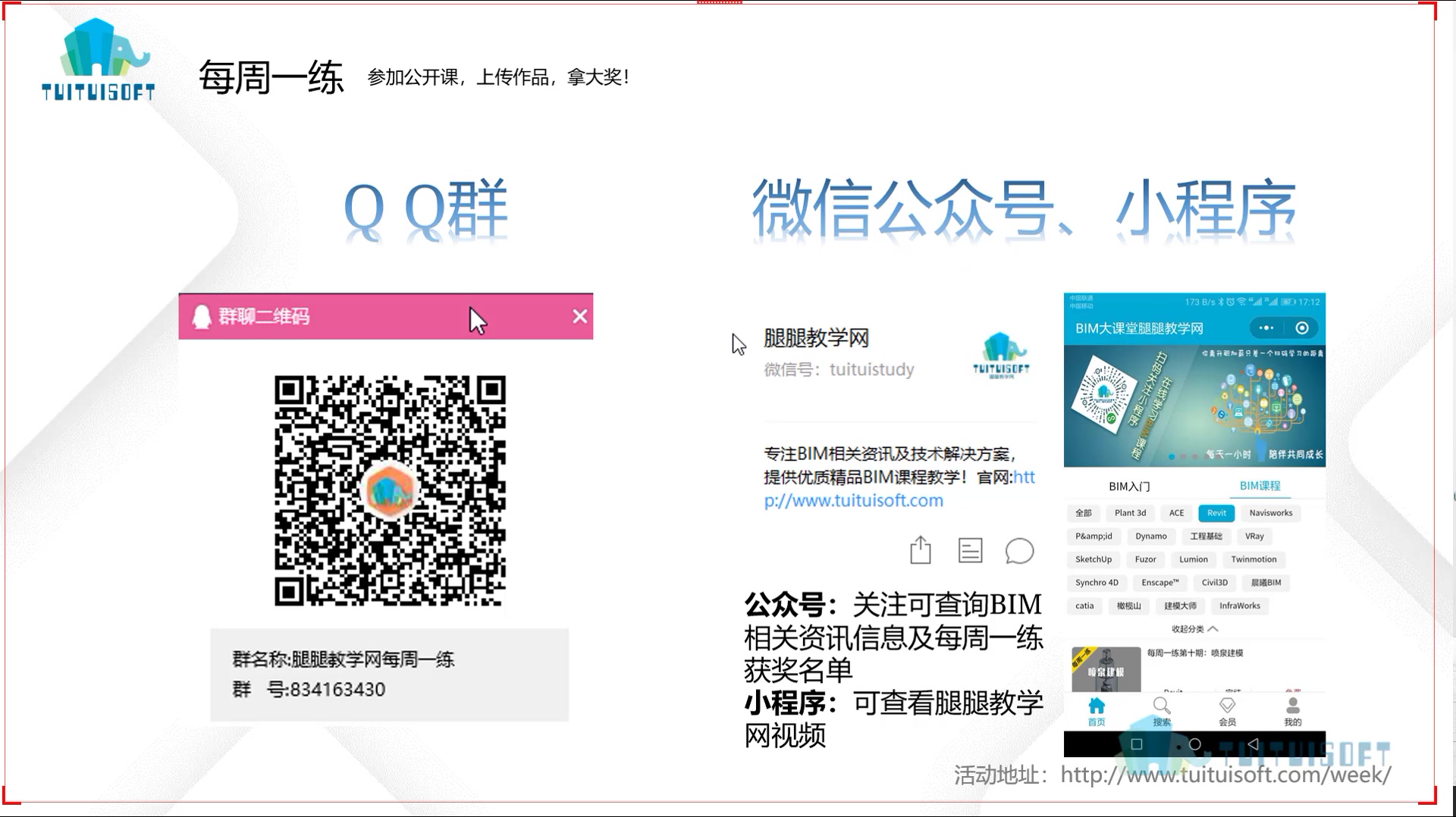Select the ACE category filter

[1176, 513]
